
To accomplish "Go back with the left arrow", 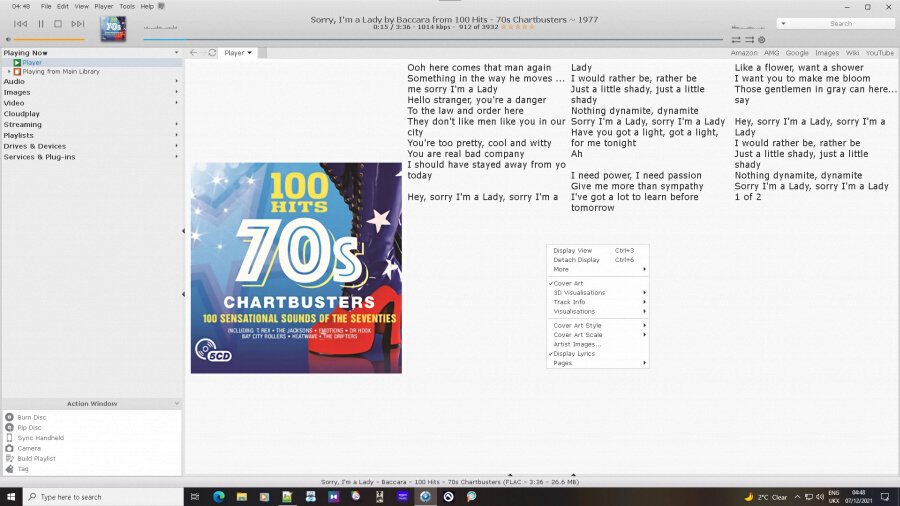I will point(193,53).
